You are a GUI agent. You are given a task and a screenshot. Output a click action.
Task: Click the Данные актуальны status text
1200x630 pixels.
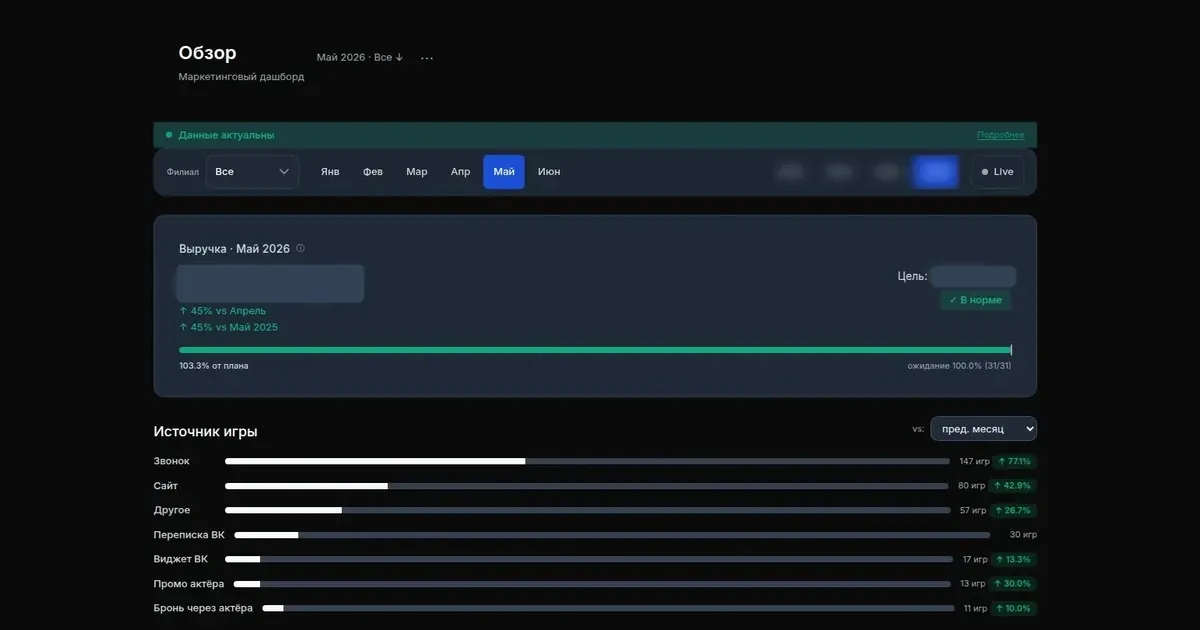[x=226, y=135]
